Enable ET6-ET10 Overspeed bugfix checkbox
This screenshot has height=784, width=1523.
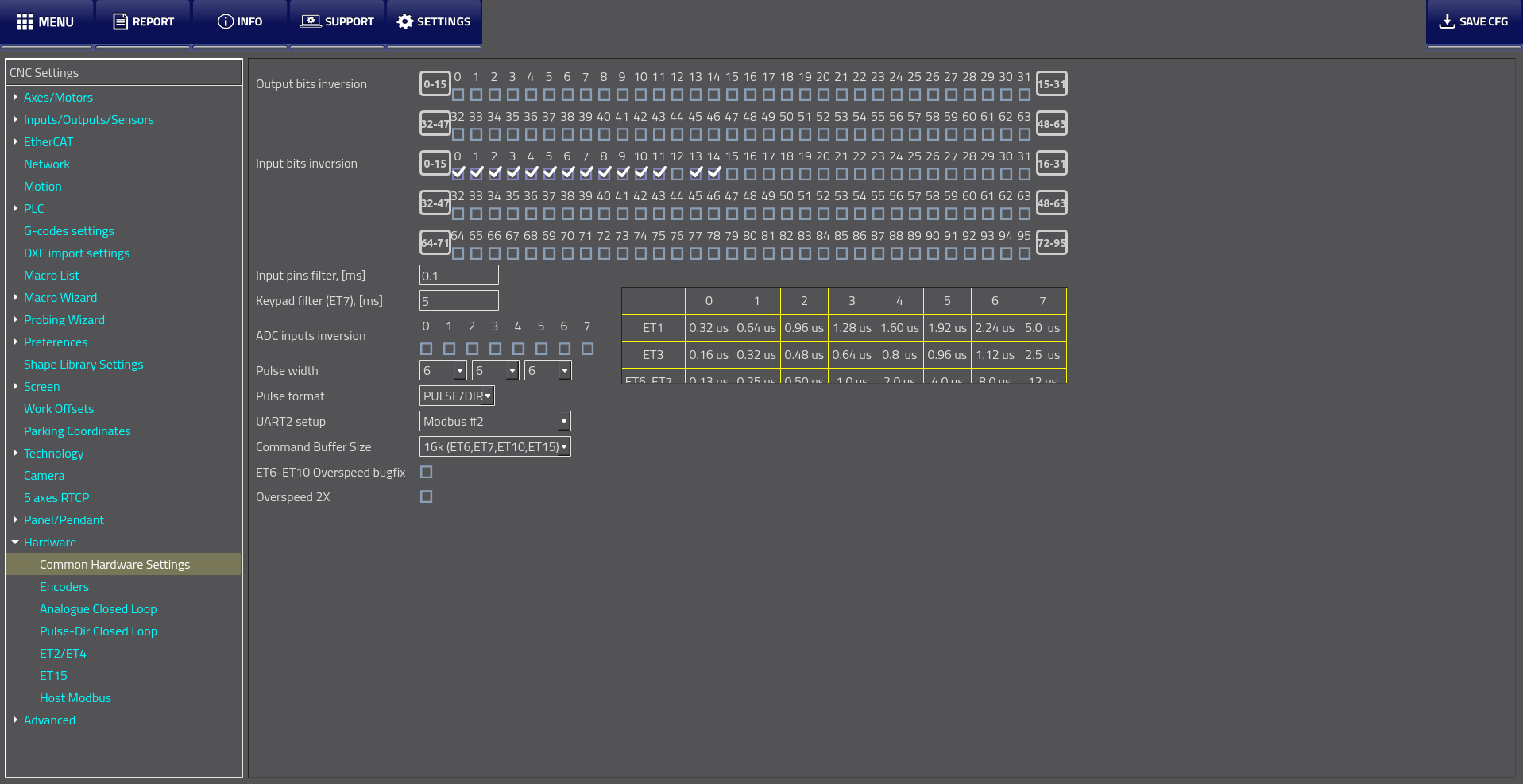pyautogui.click(x=427, y=473)
